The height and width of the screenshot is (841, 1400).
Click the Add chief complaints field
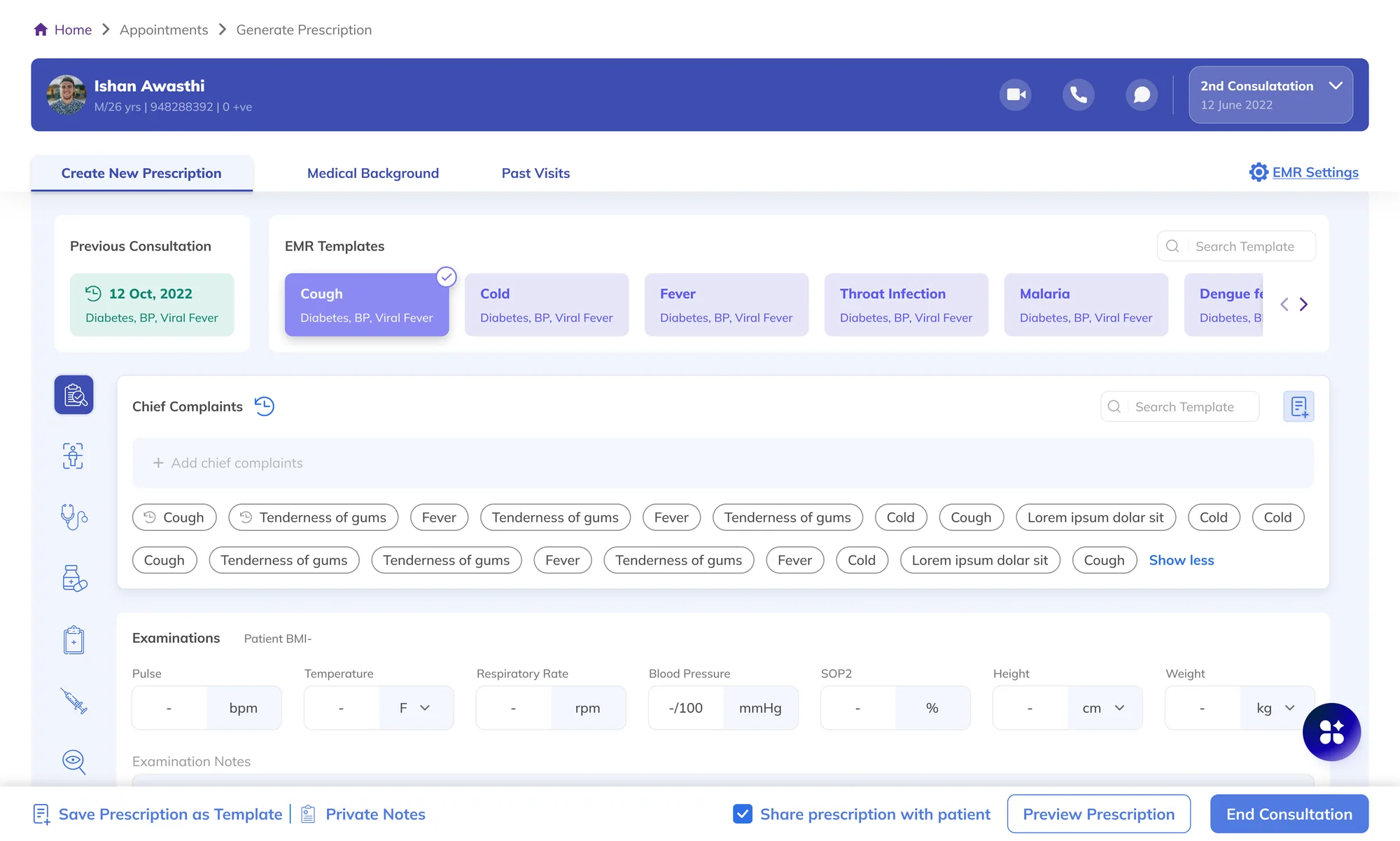[723, 463]
